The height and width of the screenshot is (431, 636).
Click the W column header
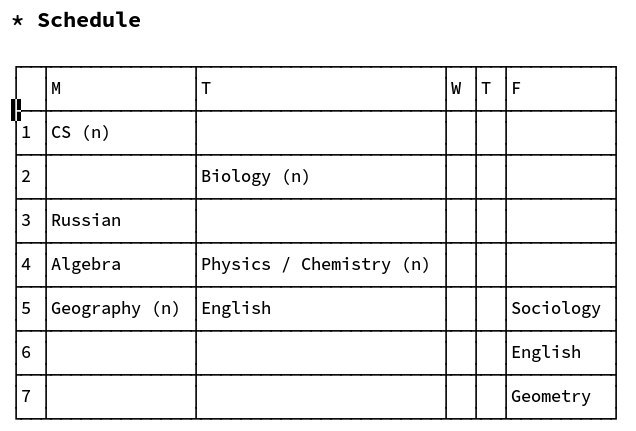click(x=461, y=89)
